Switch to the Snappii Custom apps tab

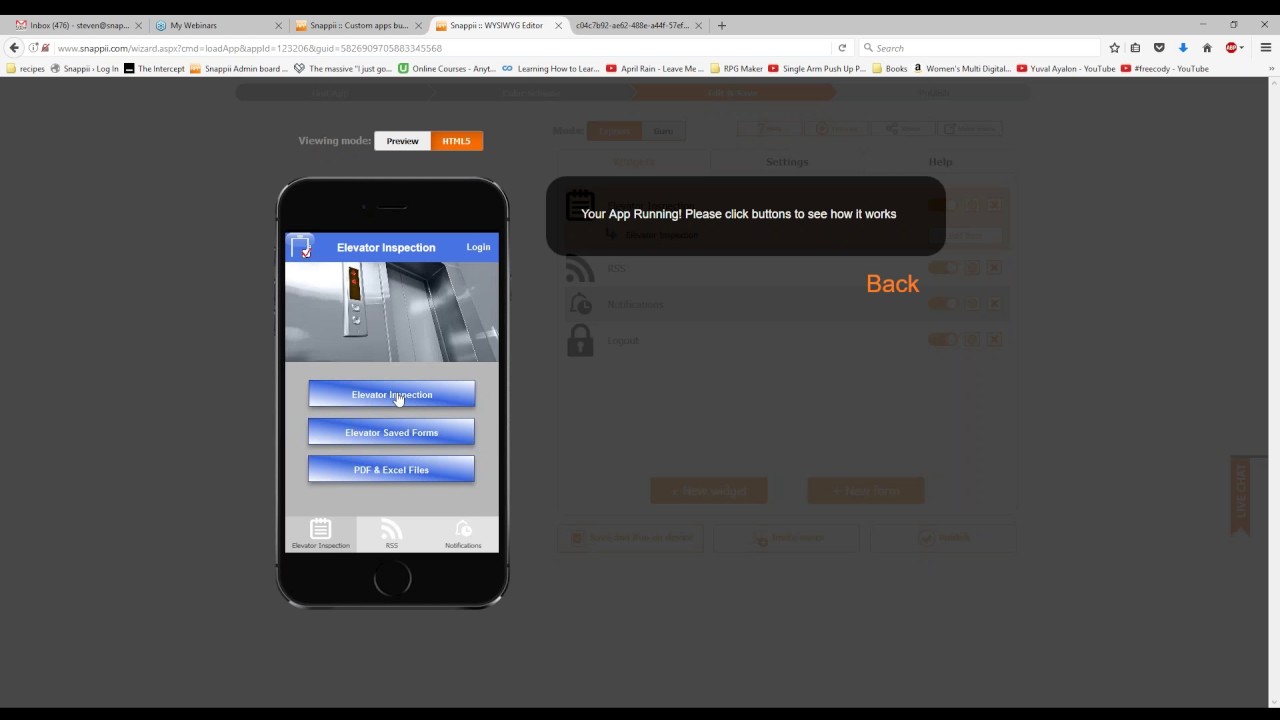(x=358, y=25)
